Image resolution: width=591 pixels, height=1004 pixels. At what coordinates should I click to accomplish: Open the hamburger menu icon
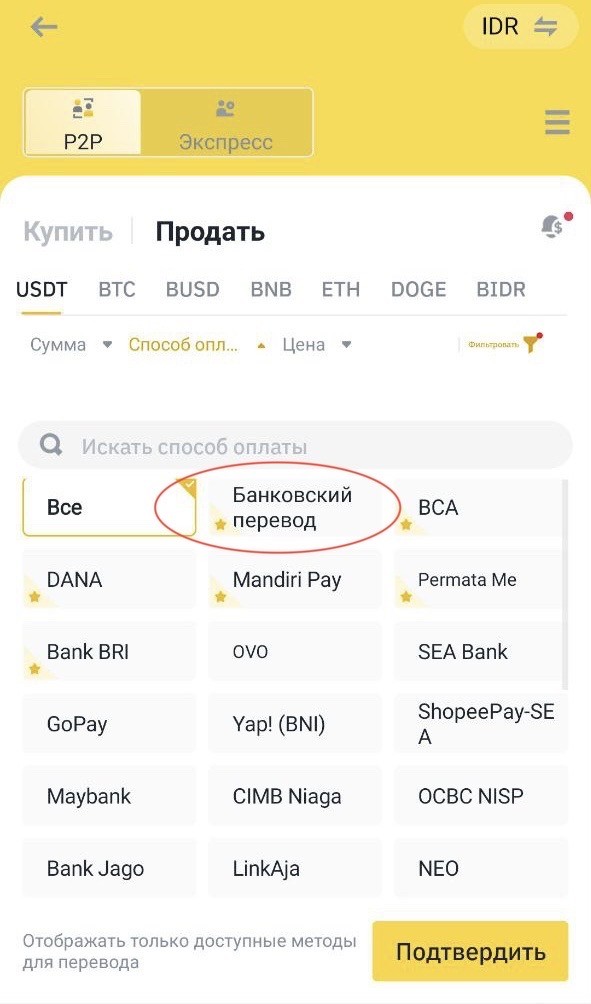click(557, 122)
